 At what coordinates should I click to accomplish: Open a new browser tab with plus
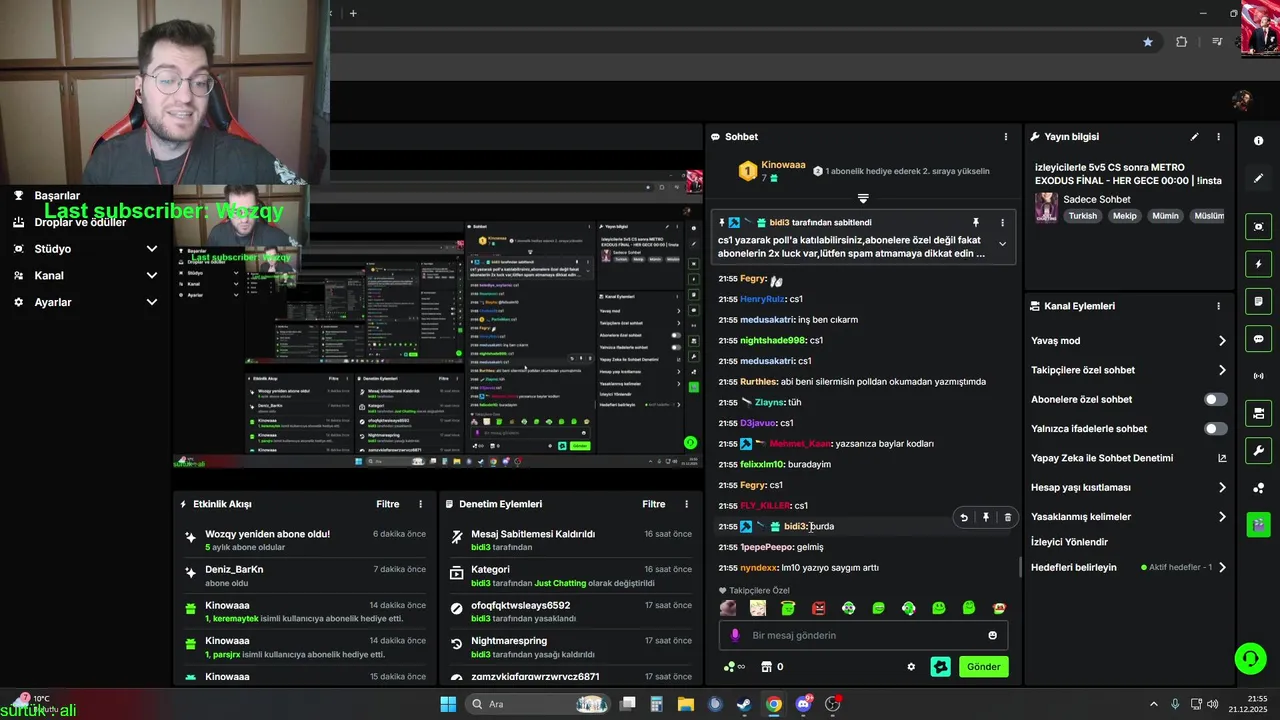(x=353, y=13)
